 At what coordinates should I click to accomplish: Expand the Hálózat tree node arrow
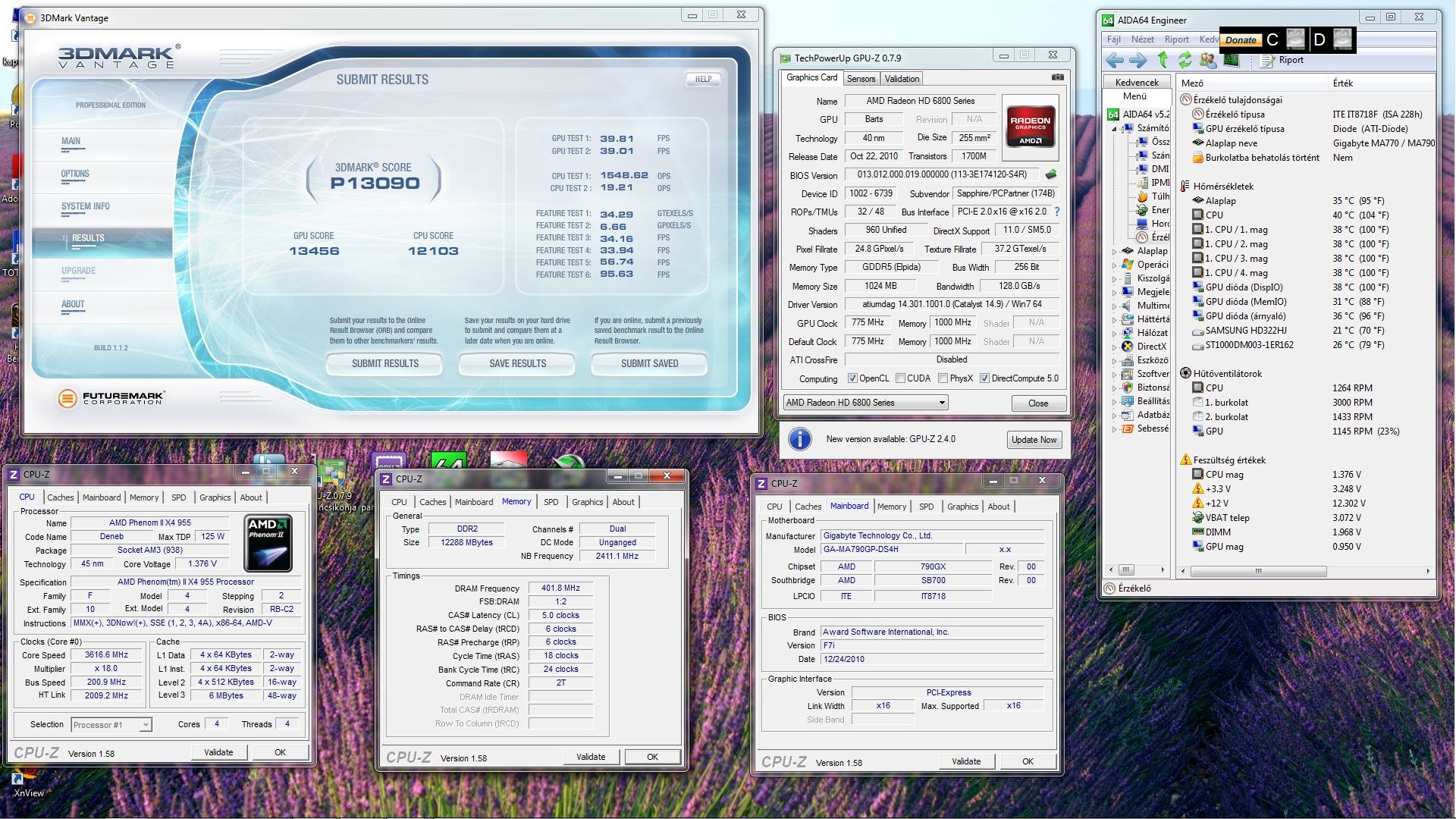pyautogui.click(x=1115, y=334)
